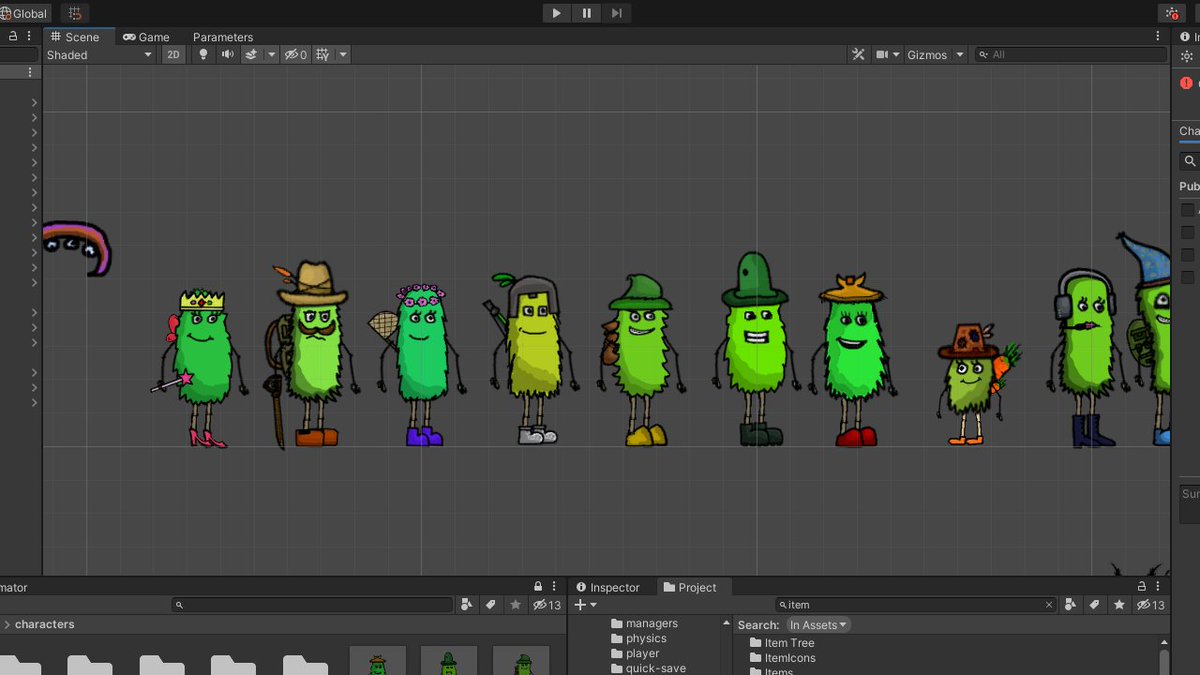
Task: Open the Shaded draw mode dropdown
Action: (99, 55)
